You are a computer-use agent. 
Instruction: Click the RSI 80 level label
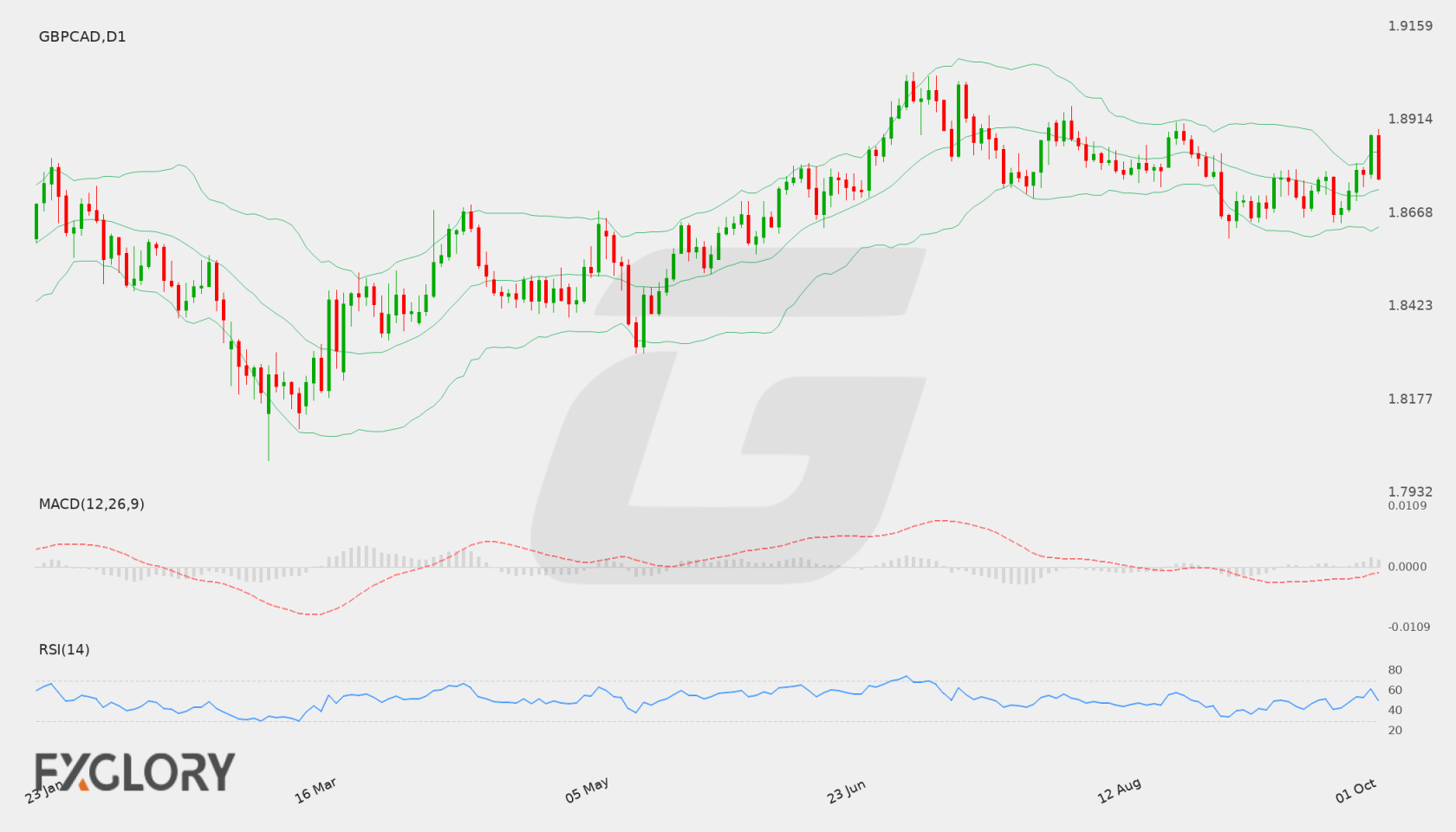pyautogui.click(x=1394, y=670)
